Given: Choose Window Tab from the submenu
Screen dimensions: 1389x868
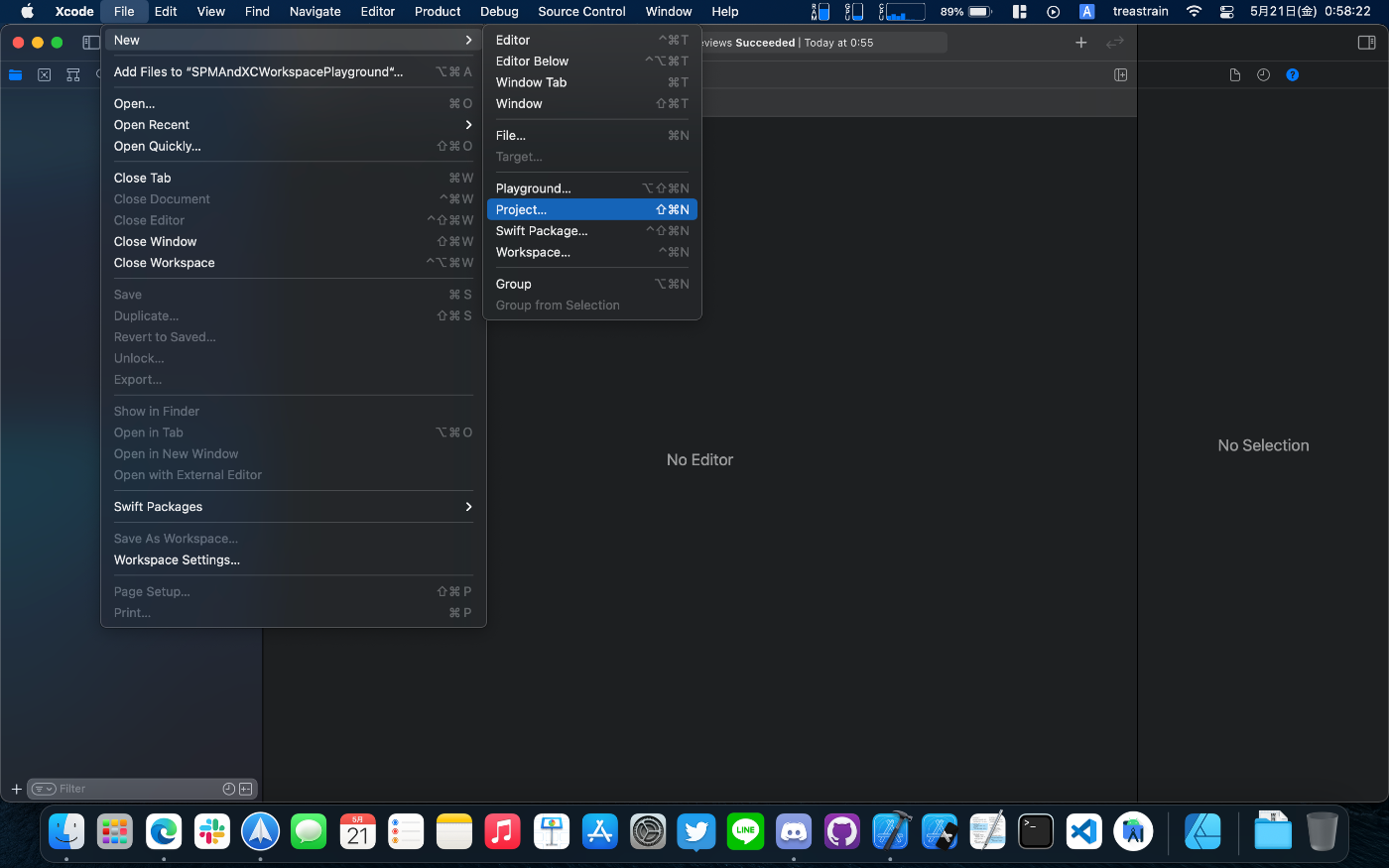Looking at the screenshot, I should pyautogui.click(x=592, y=82).
